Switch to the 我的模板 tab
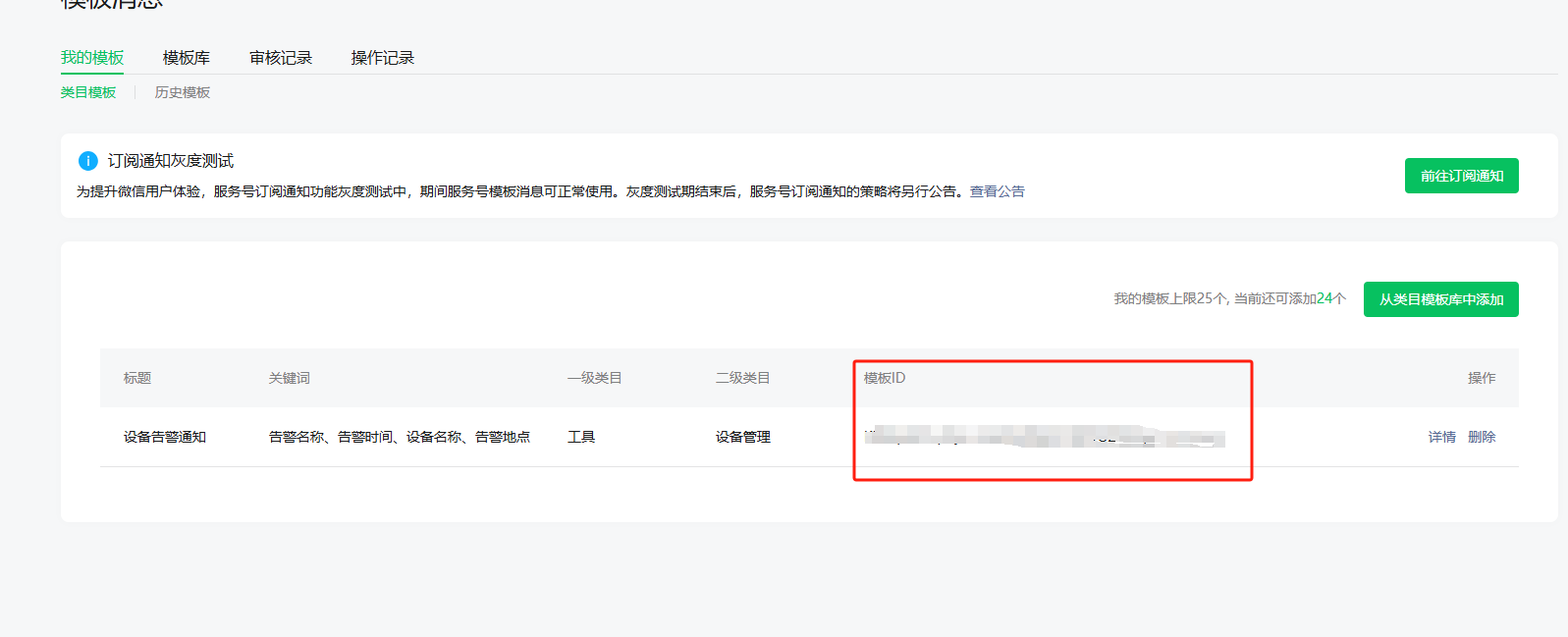Screen dimensions: 1568x637 [92, 58]
